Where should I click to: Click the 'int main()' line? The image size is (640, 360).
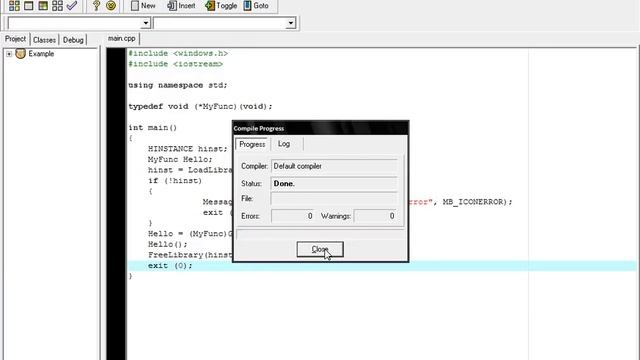click(x=153, y=128)
